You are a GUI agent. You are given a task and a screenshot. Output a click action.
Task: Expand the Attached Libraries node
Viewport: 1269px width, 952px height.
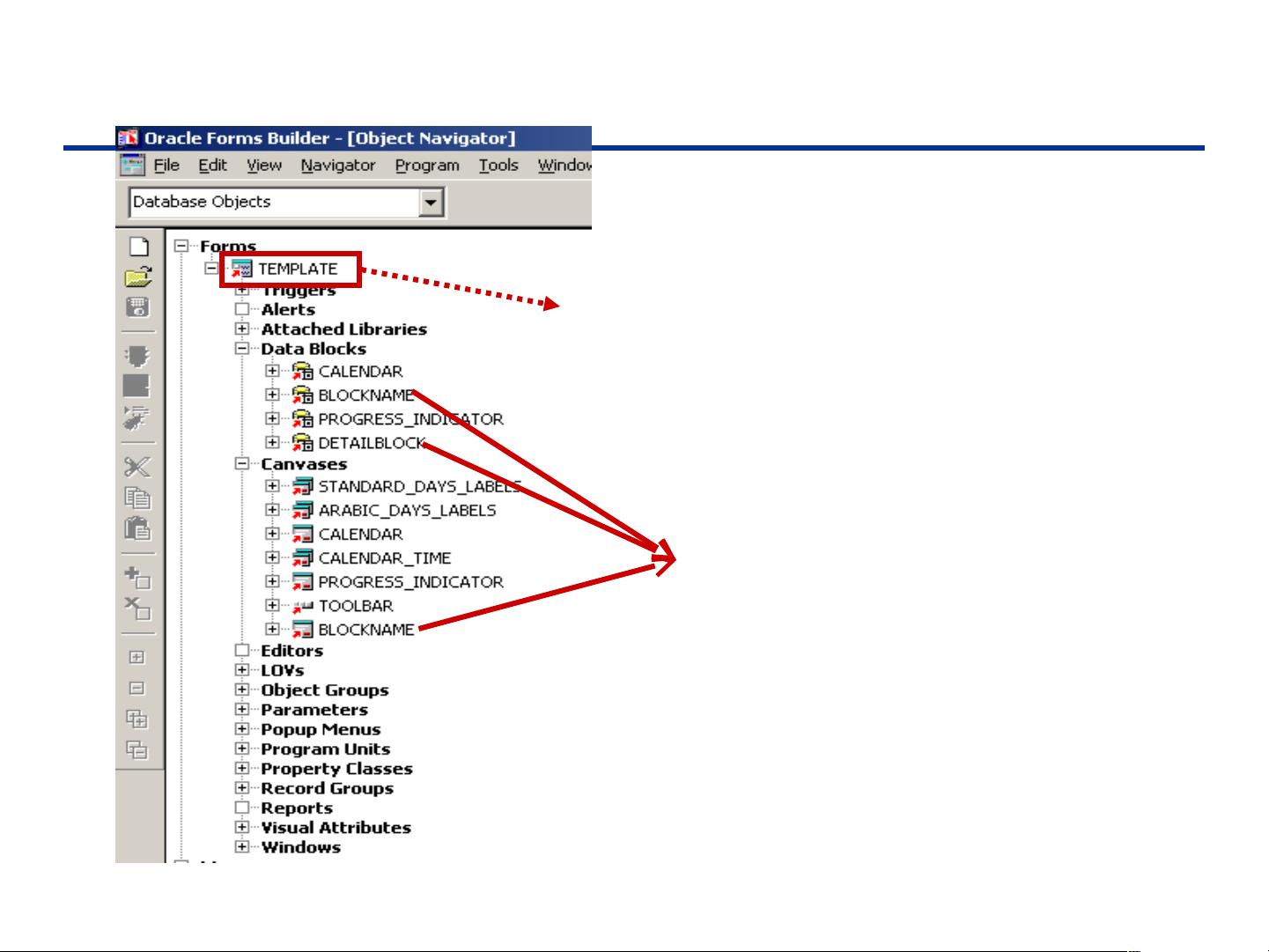click(x=242, y=329)
